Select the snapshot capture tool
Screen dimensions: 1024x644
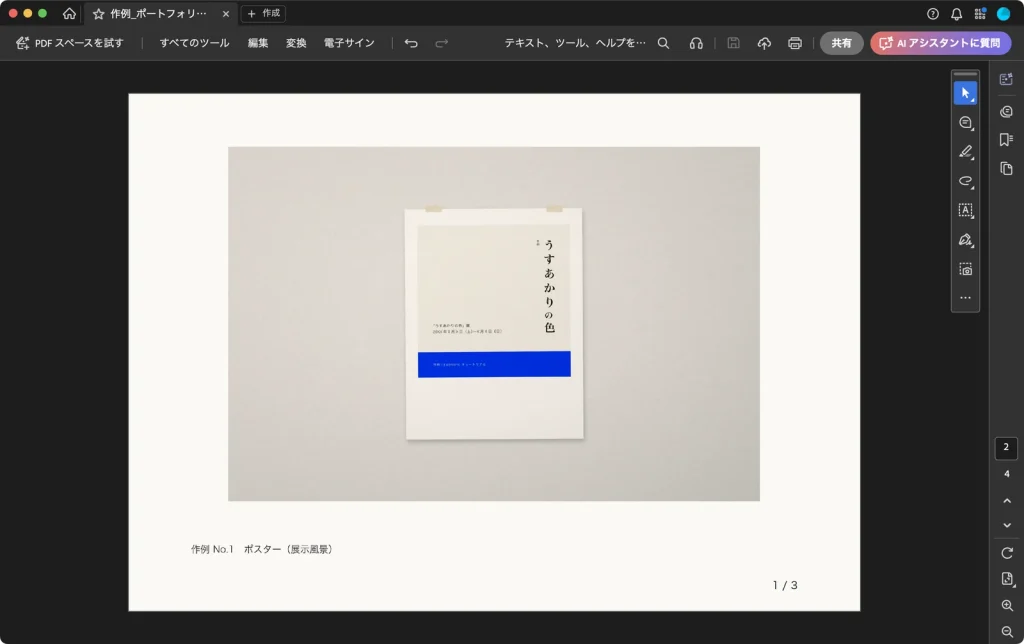point(965,269)
